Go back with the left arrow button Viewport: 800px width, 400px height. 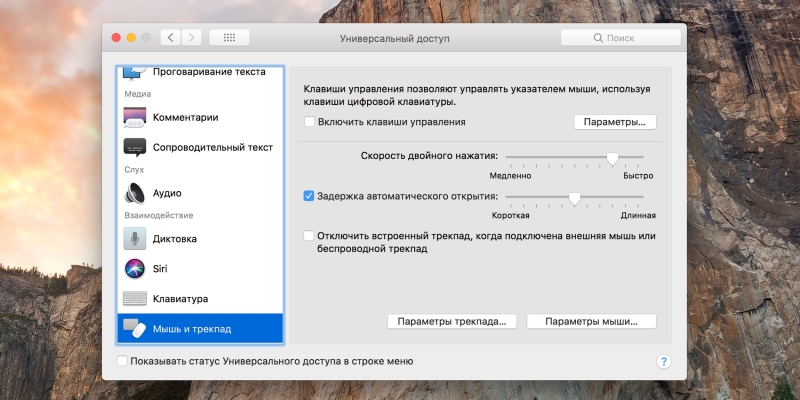click(x=170, y=38)
